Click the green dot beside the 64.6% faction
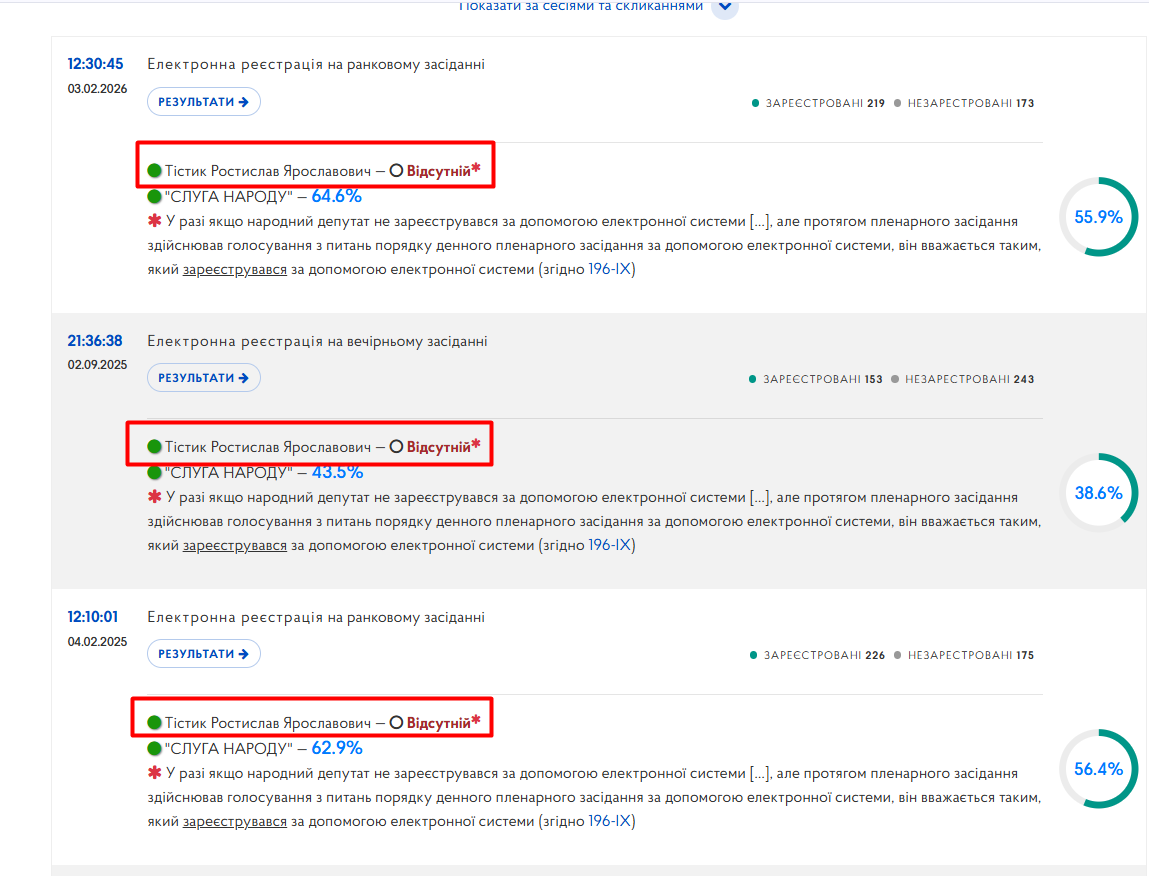Screen dimensions: 1149x876 click(154, 196)
